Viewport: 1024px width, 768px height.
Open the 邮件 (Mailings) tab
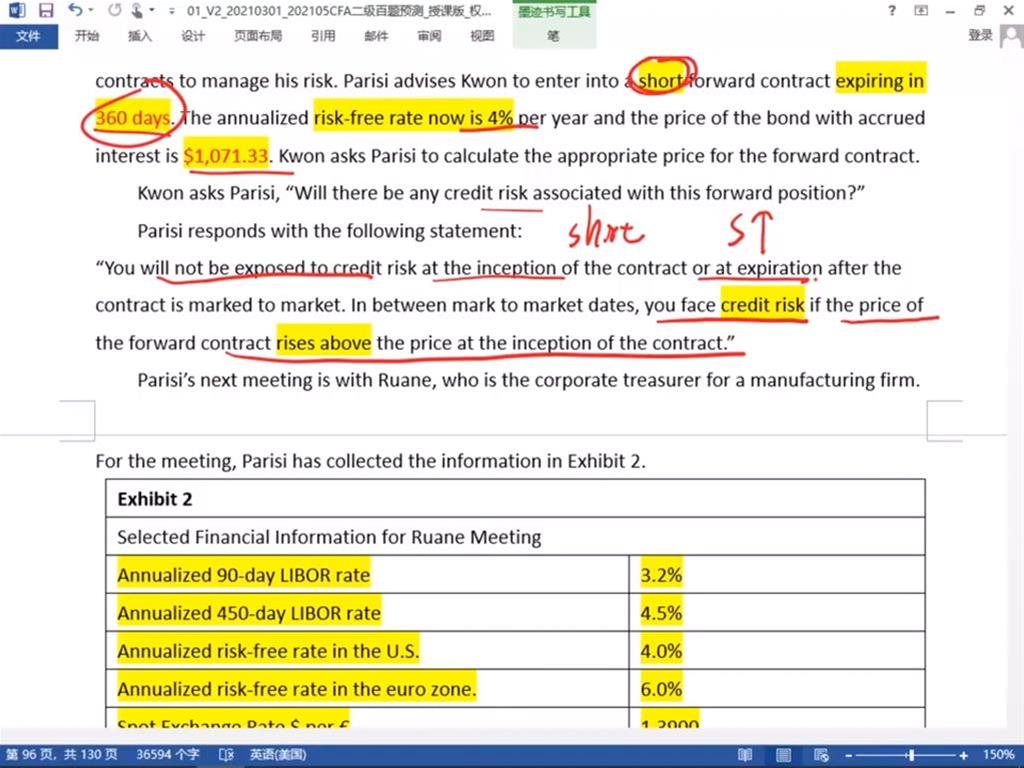tap(376, 36)
